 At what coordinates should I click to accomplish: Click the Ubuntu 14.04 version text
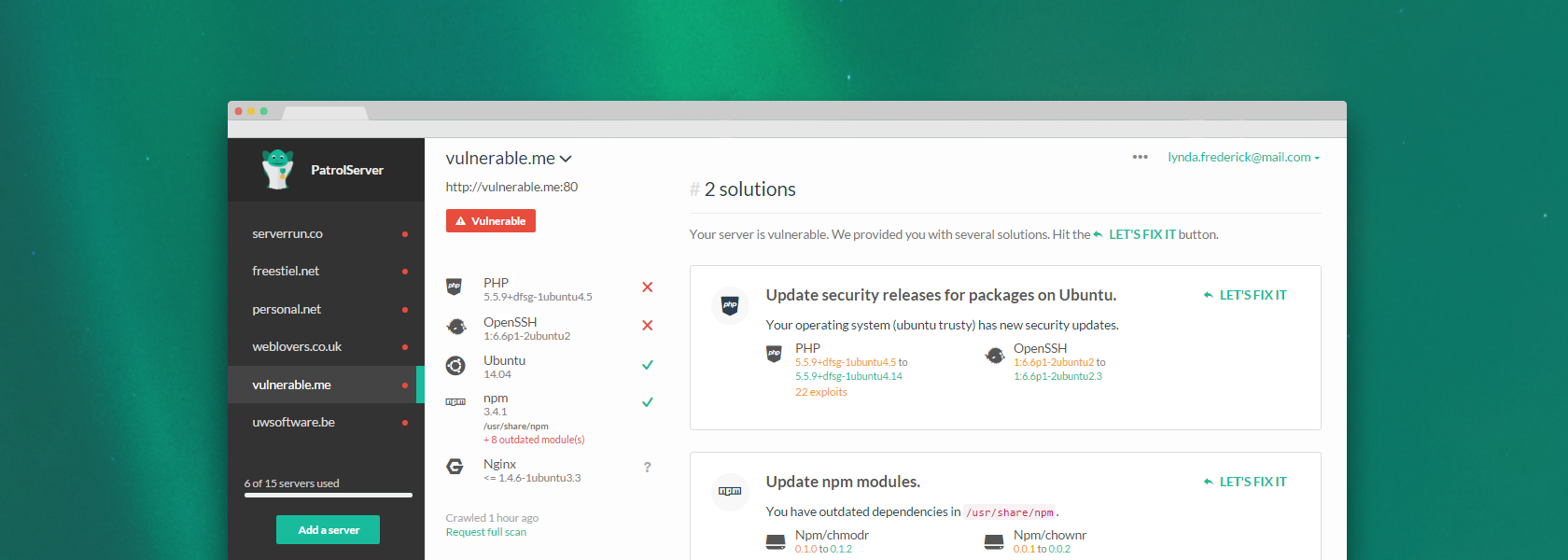click(497, 374)
